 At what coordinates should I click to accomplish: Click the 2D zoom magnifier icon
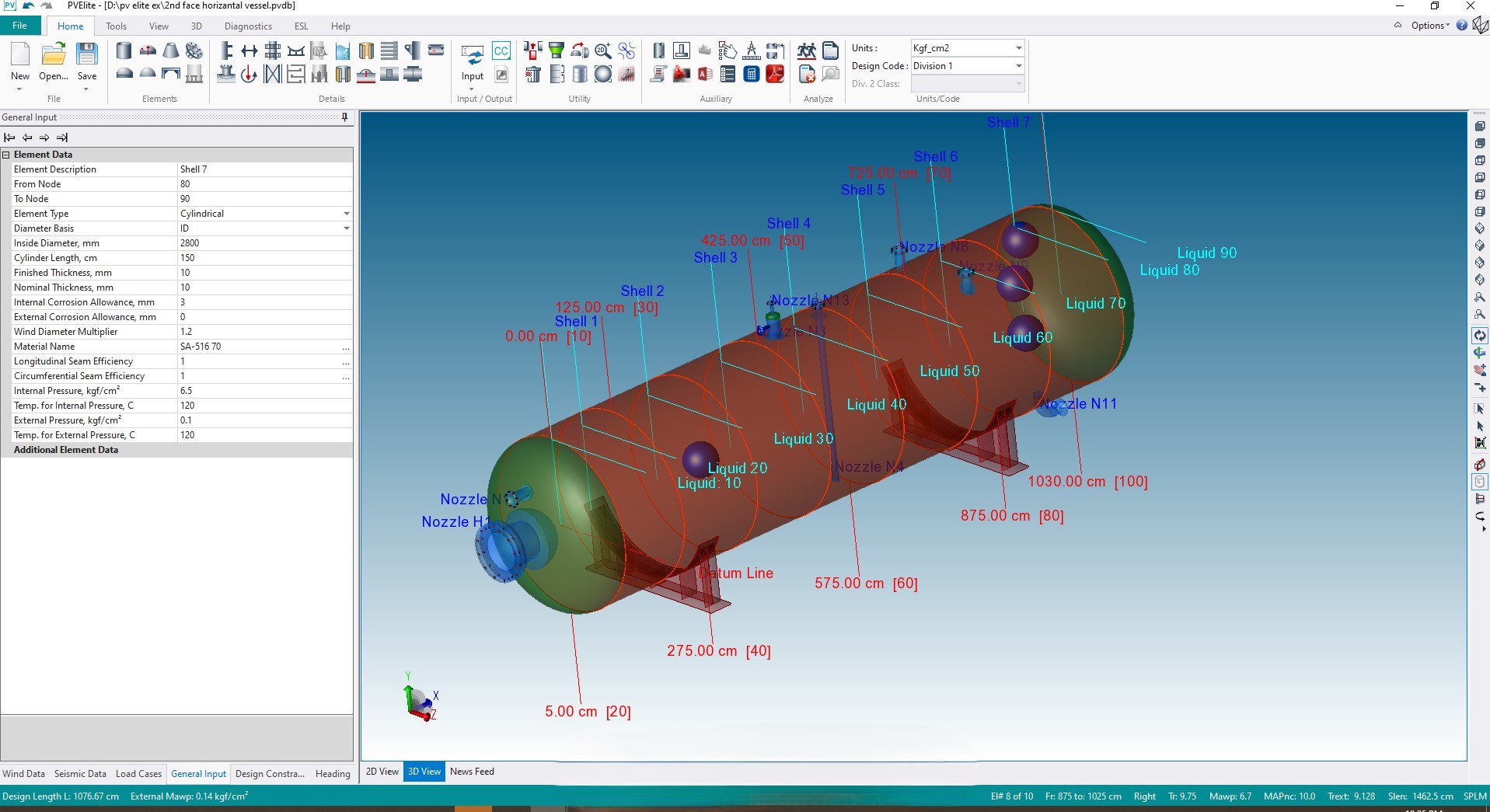pyautogui.click(x=602, y=51)
